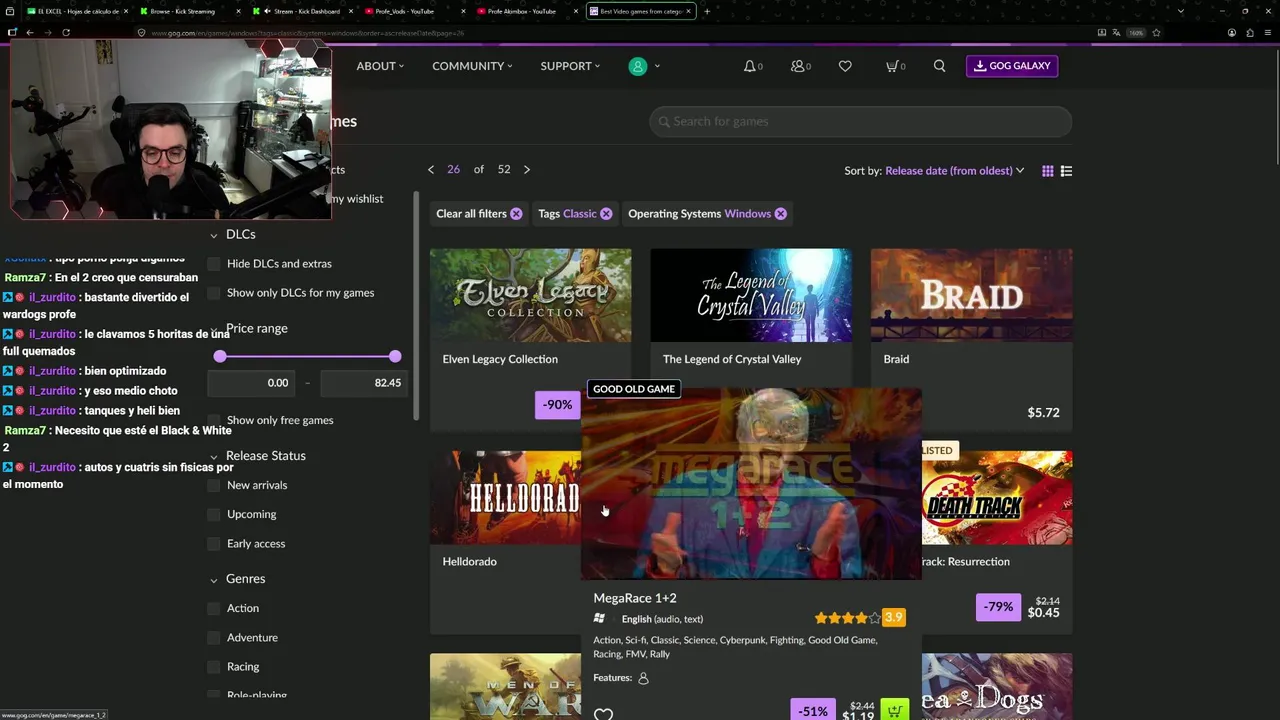This screenshot has width=1280, height=720.
Task: Click the browser back arrow
Action: (30, 32)
